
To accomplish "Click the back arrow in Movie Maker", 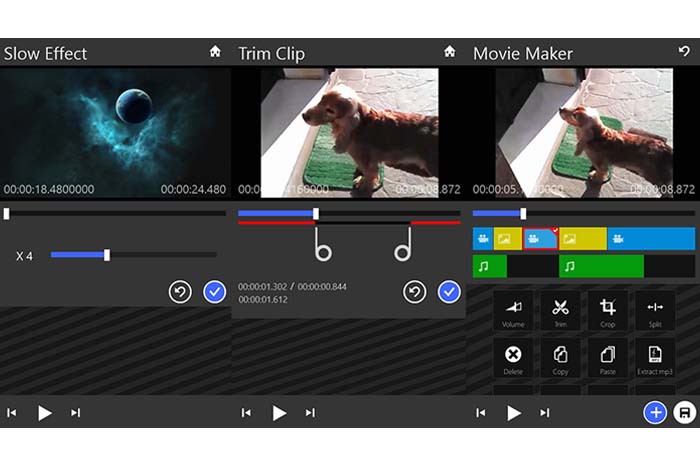I will (x=684, y=52).
